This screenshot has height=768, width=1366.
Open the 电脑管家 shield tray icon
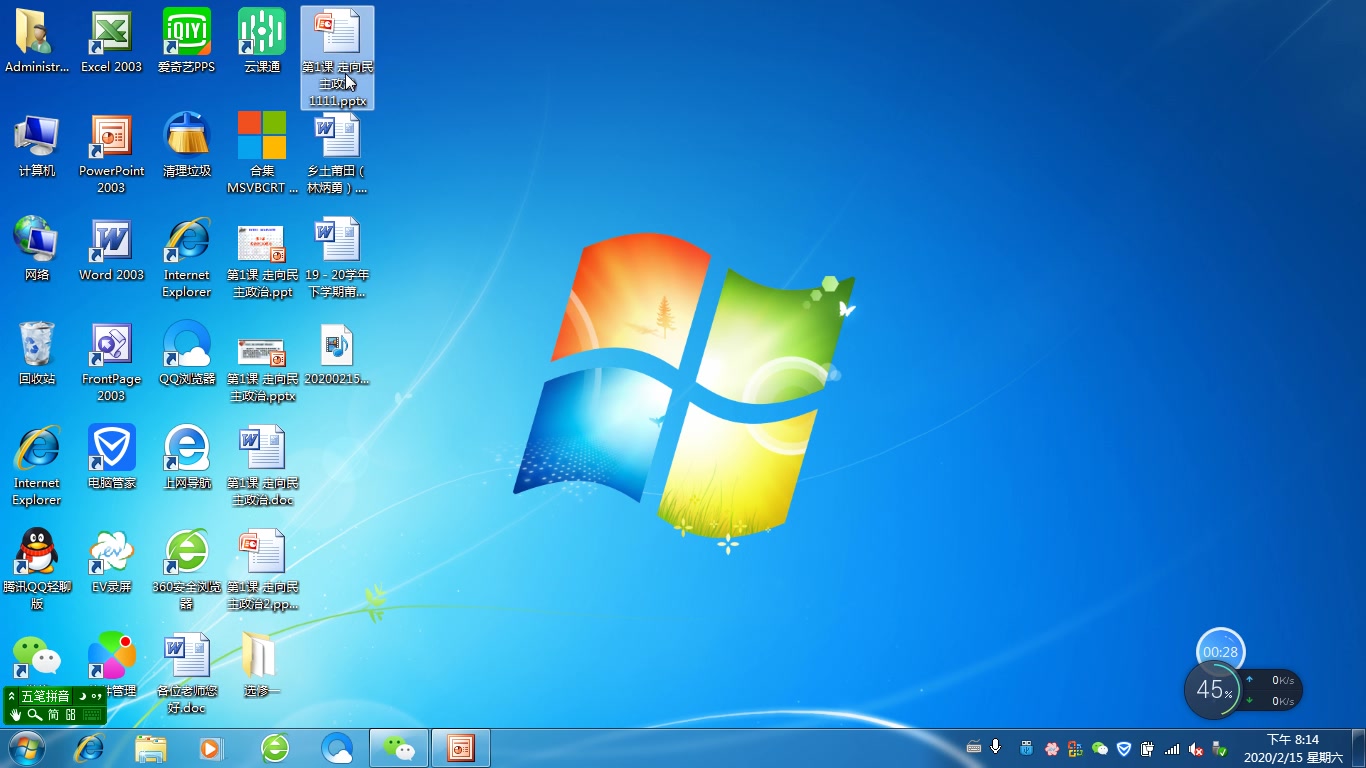pyautogui.click(x=1124, y=748)
